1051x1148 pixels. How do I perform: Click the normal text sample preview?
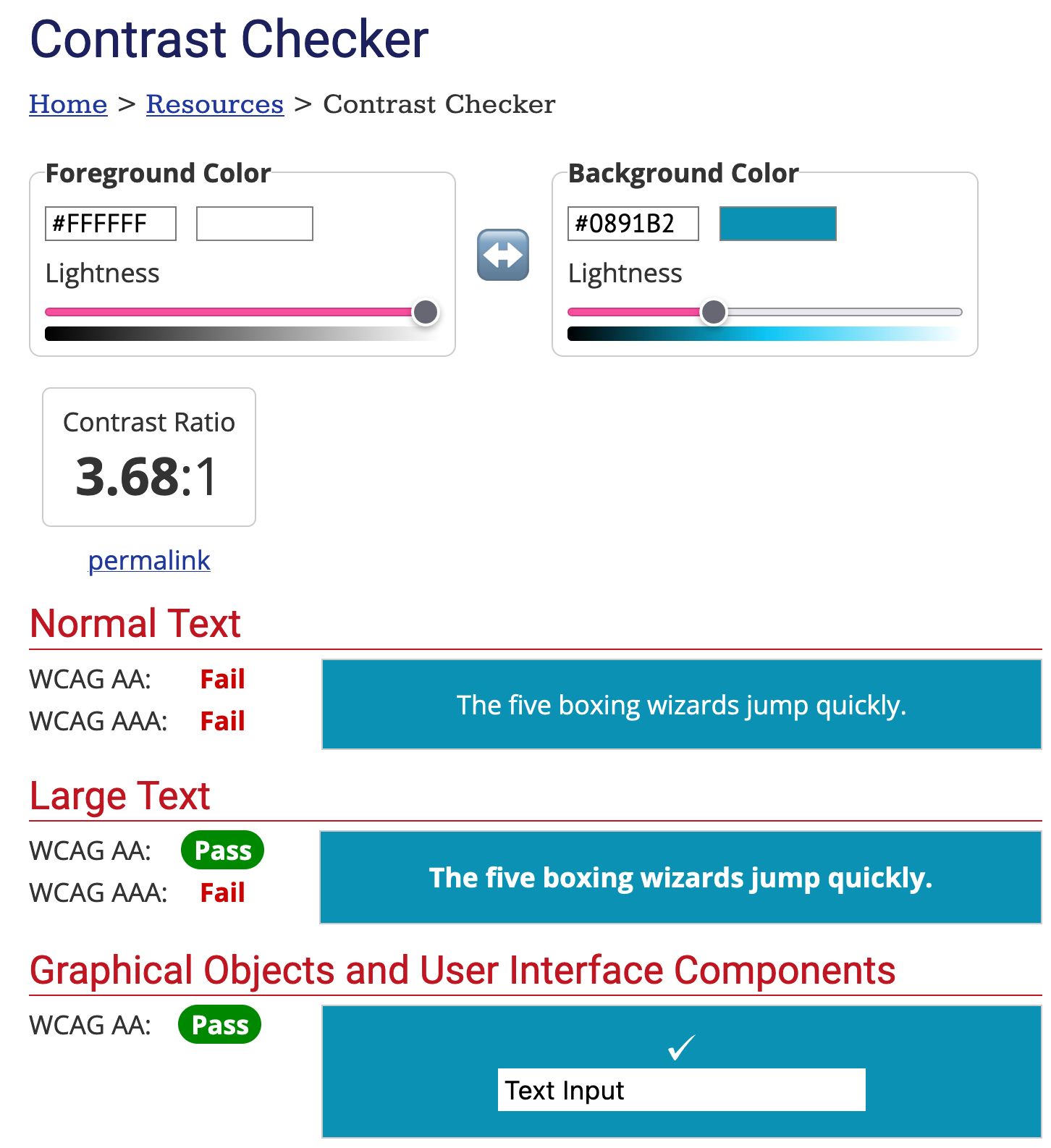682,704
